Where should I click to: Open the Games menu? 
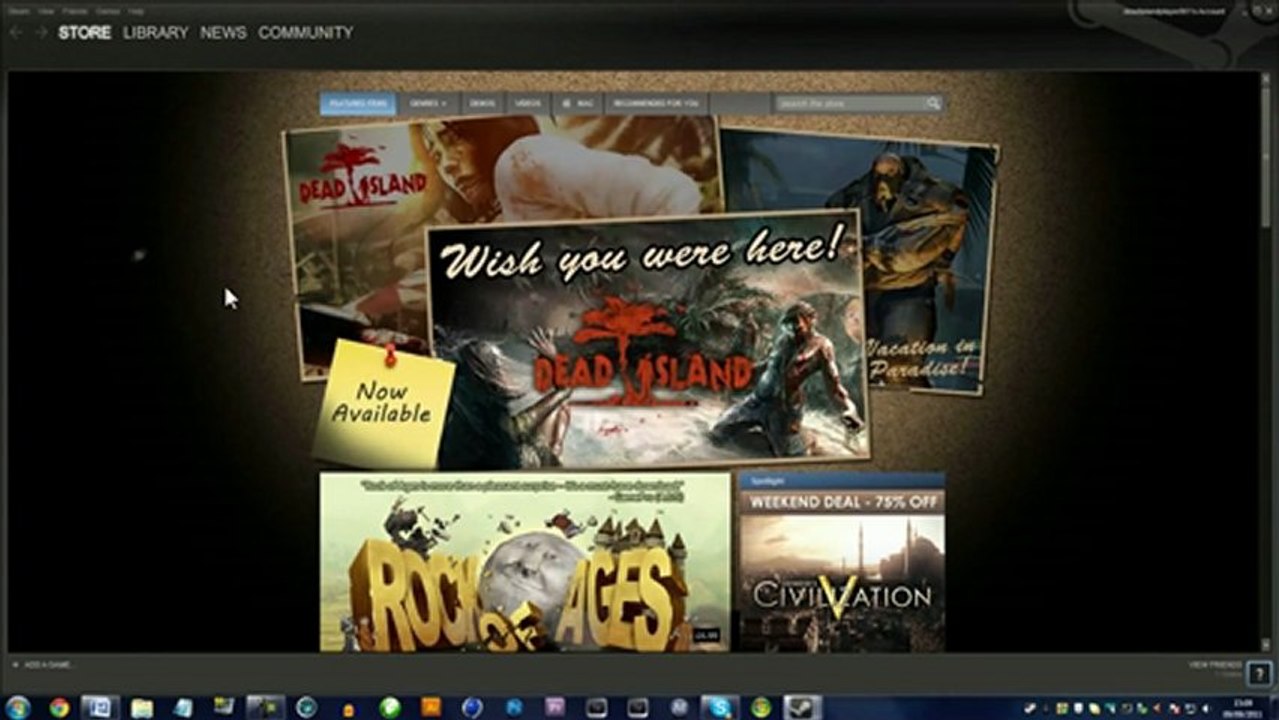coord(107,11)
